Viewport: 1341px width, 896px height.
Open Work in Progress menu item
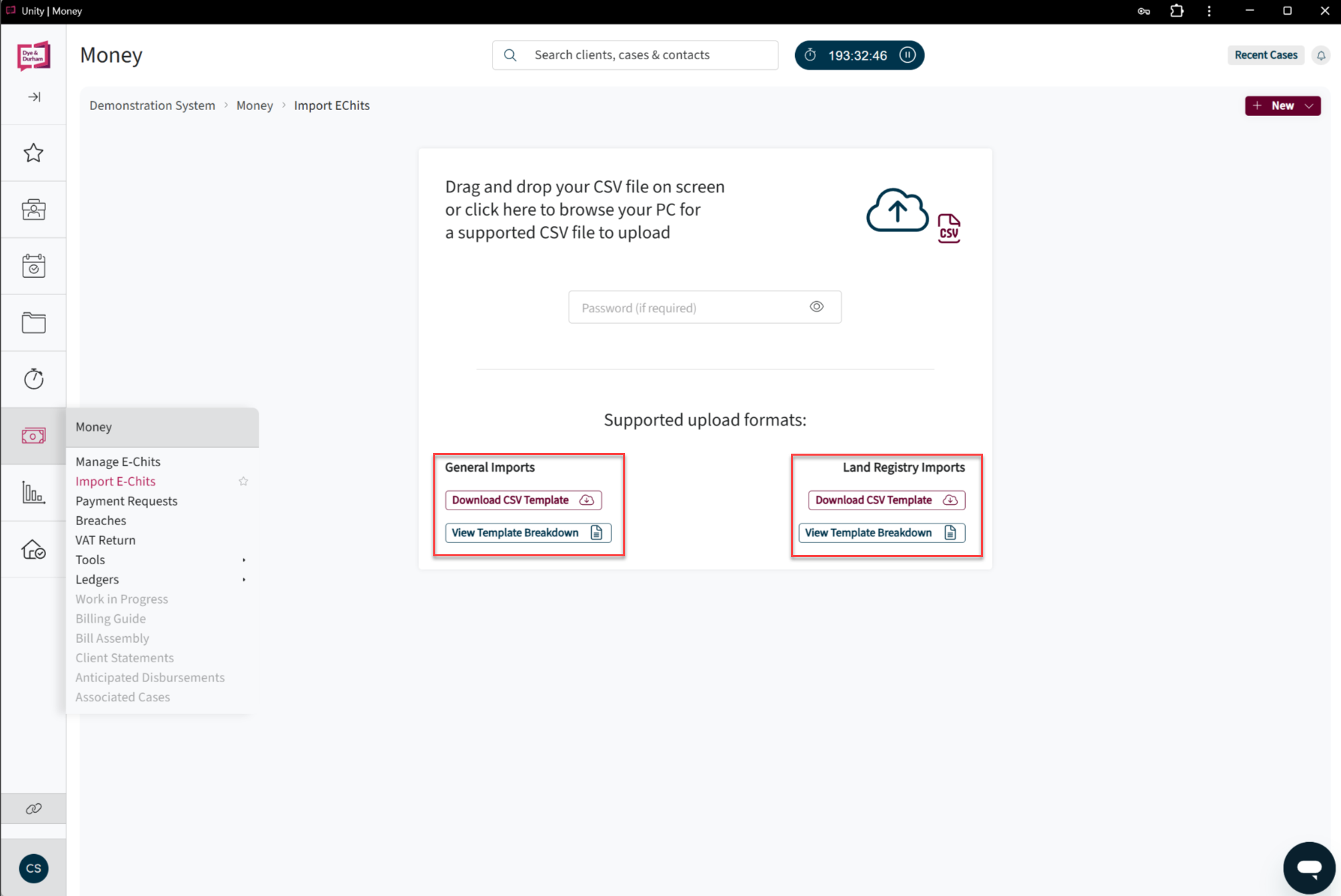pyautogui.click(x=122, y=600)
